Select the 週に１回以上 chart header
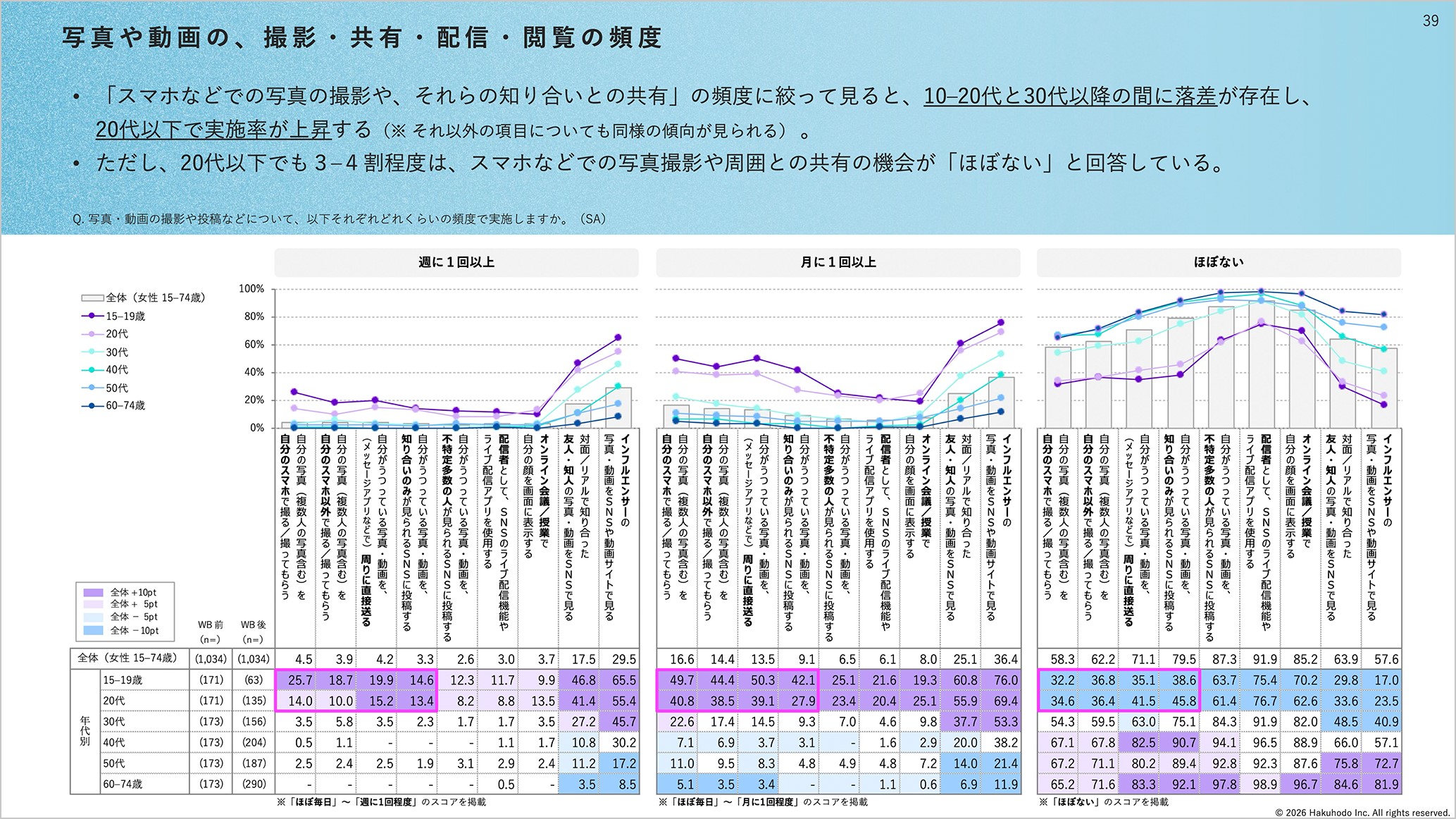 [456, 262]
